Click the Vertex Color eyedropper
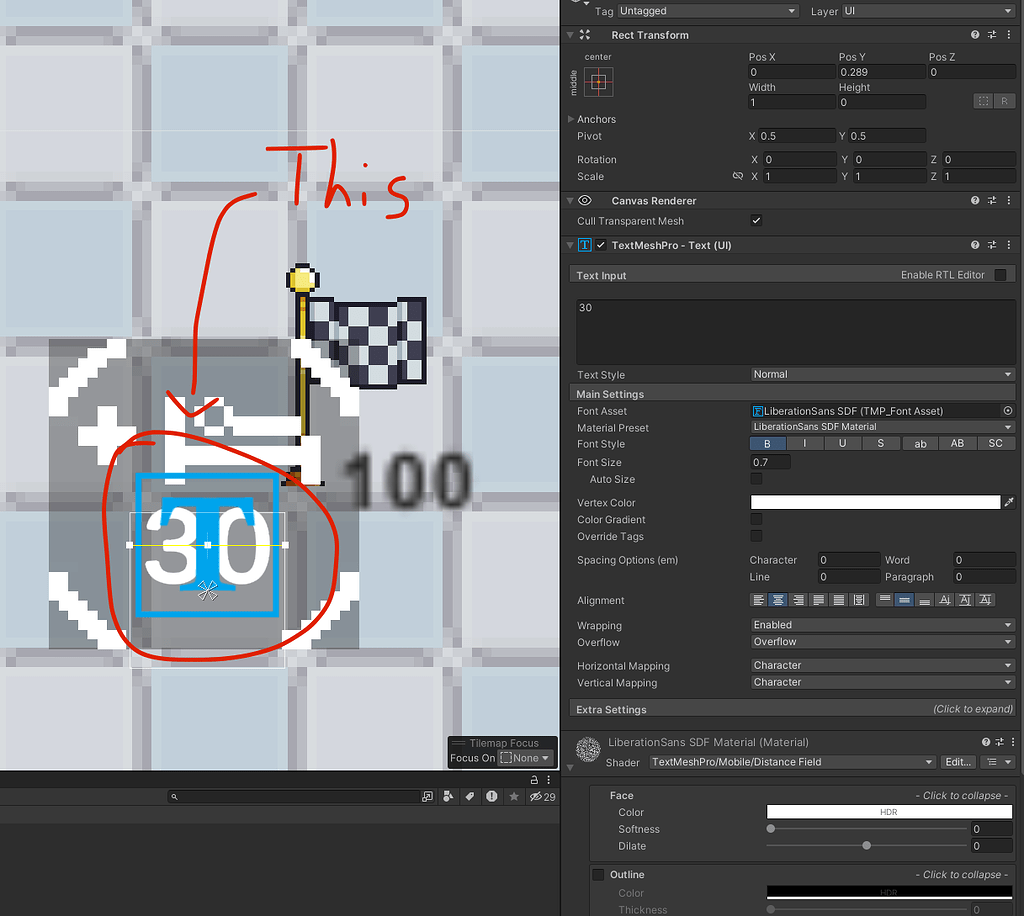The image size is (1024, 916). (1008, 502)
